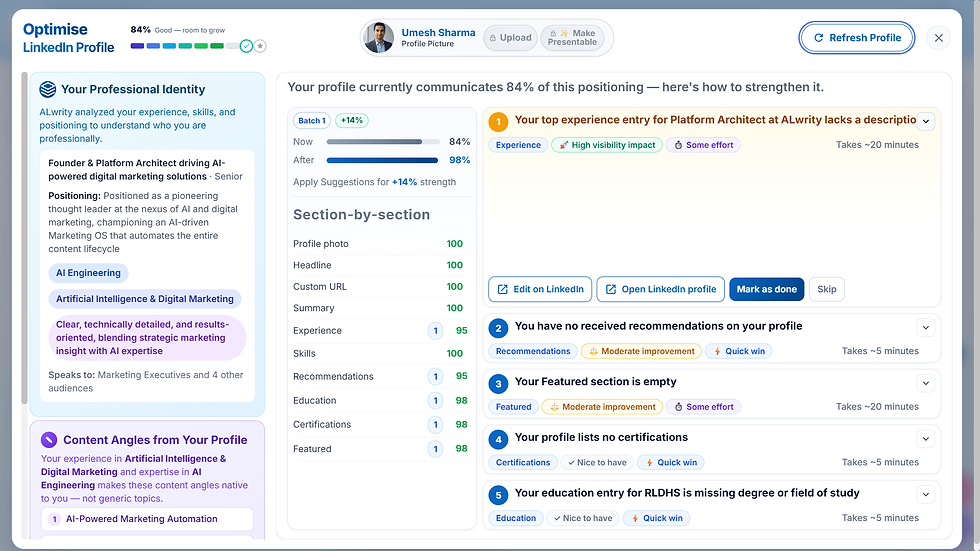The height and width of the screenshot is (551, 980).
Task: Click the Nice to have tag on suggestion 5
Action: pyautogui.click(x=582, y=518)
